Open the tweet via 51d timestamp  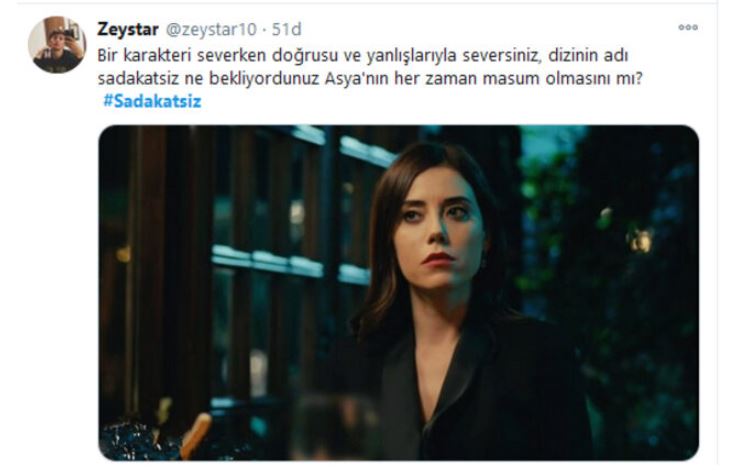coord(287,29)
